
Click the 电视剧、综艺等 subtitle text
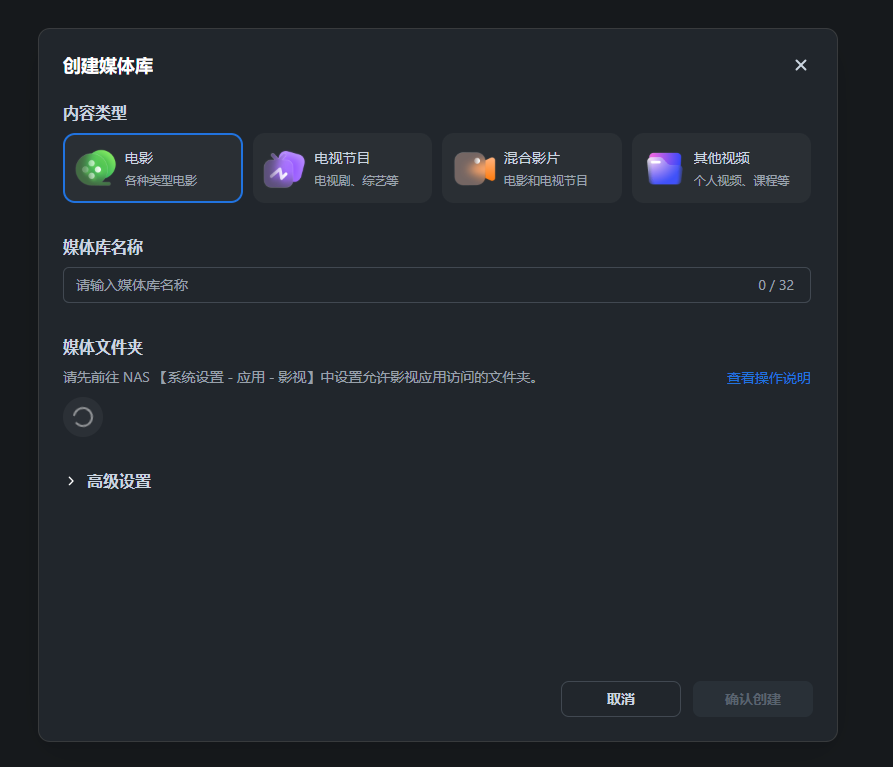coord(357,181)
